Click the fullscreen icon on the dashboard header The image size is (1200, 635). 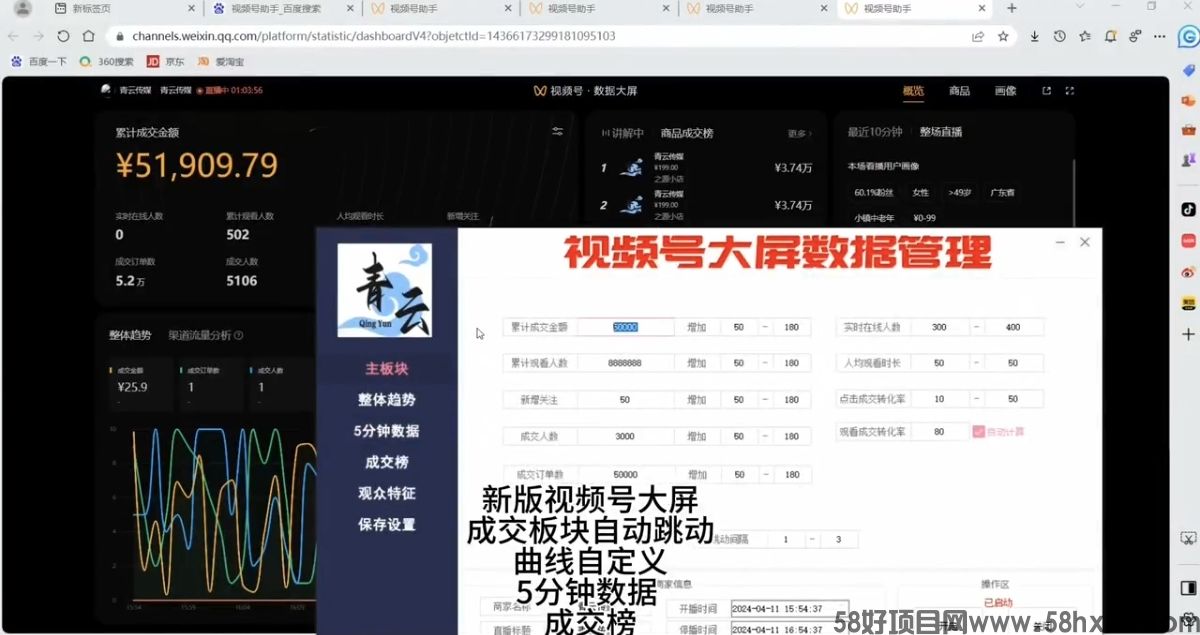click(1071, 91)
